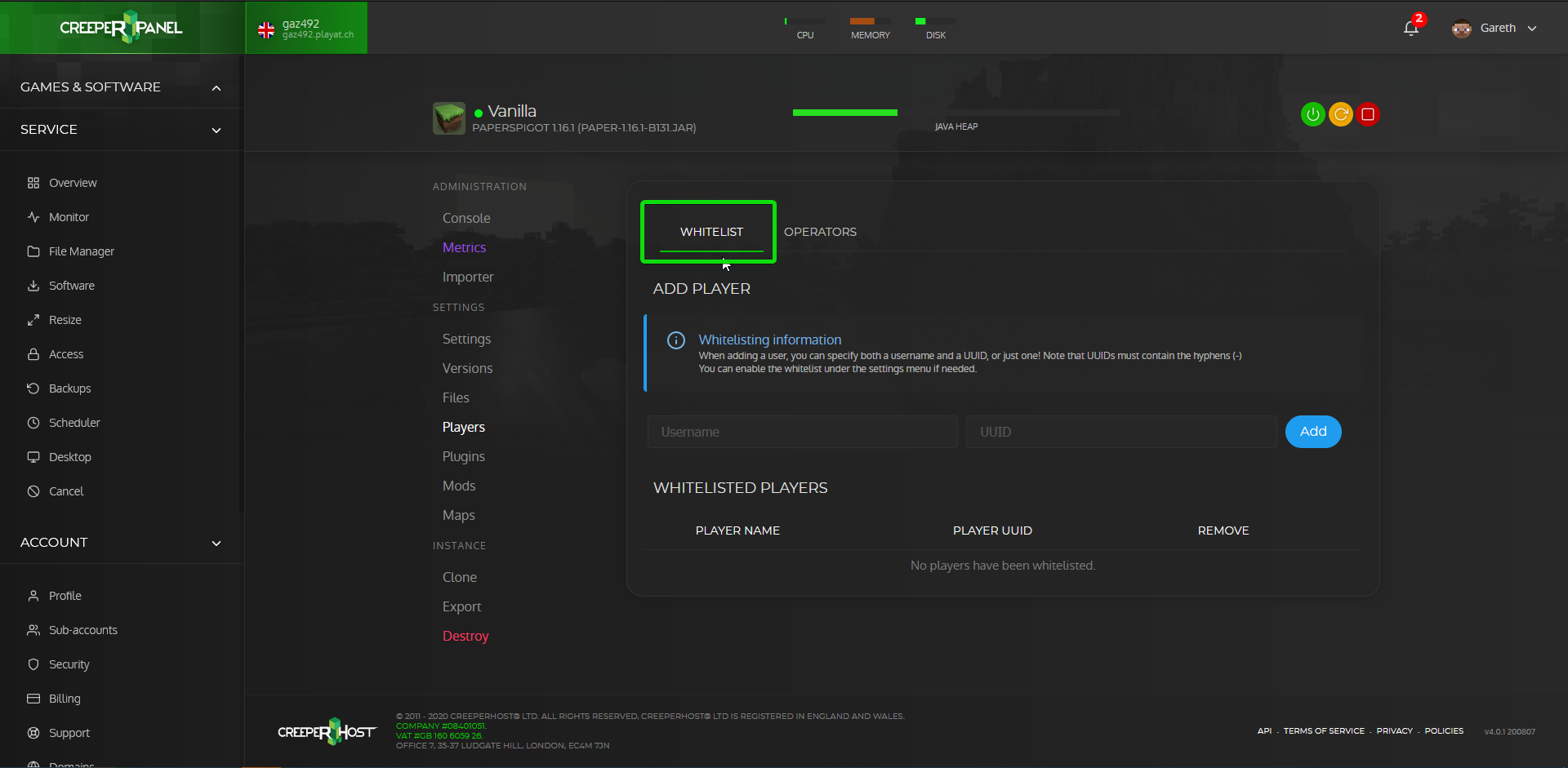
Task: Open the Versions menu item
Action: pyautogui.click(x=467, y=368)
